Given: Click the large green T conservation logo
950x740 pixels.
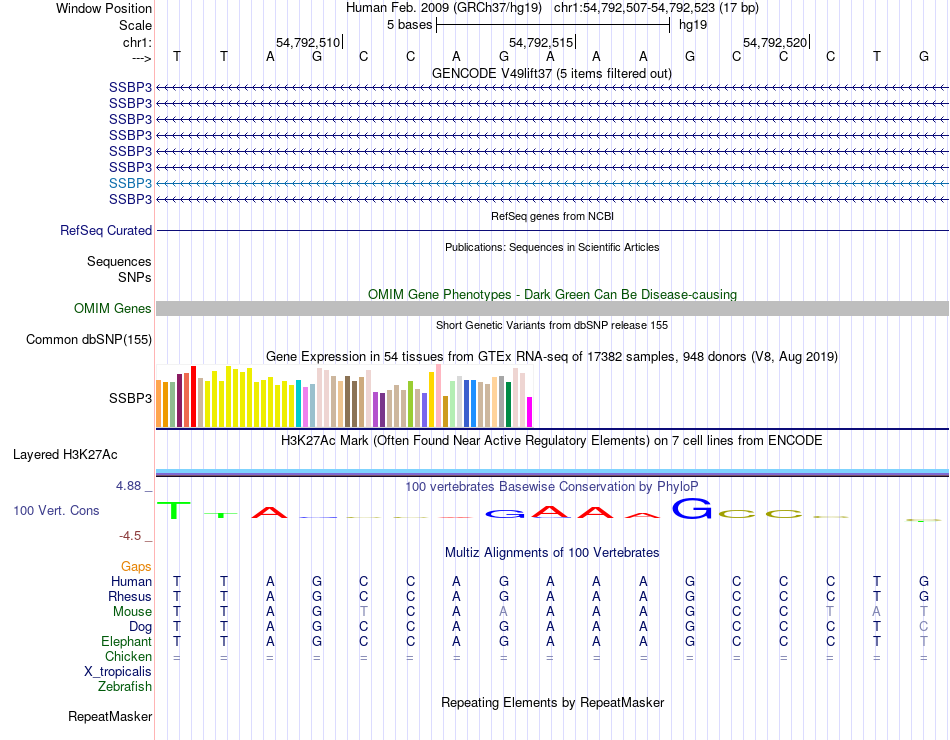Looking at the screenshot, I should (x=174, y=510).
